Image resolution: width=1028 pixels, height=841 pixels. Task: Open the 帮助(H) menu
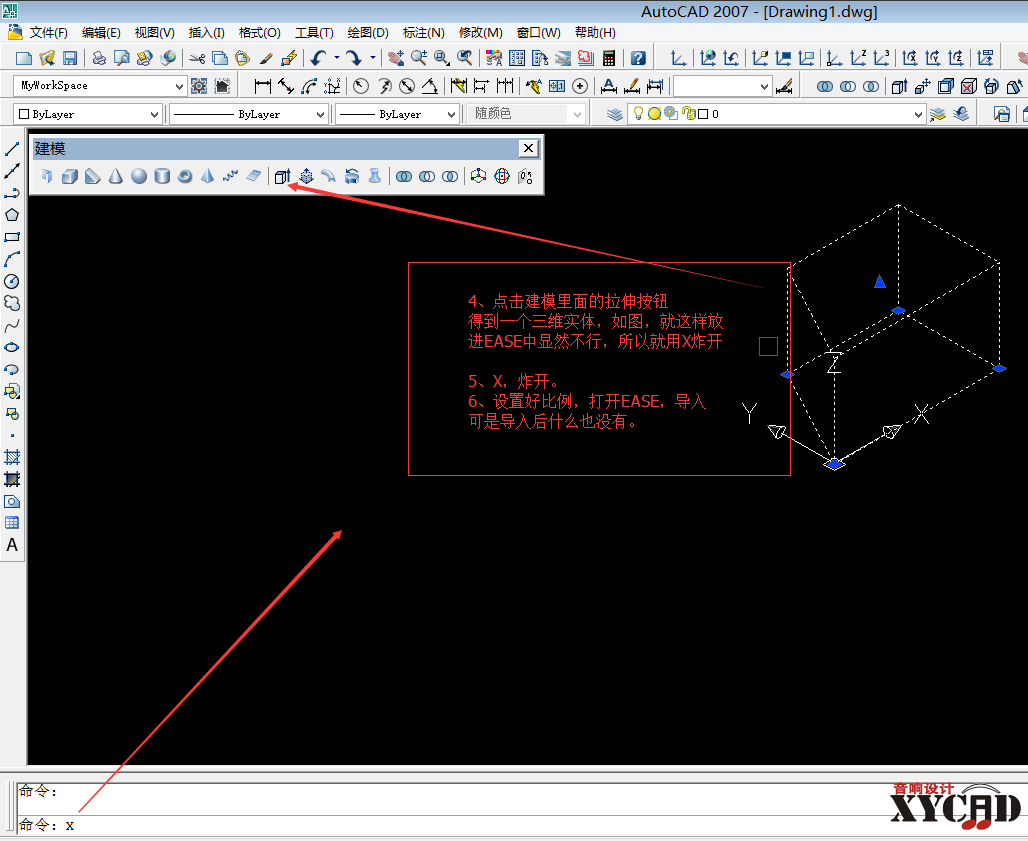(595, 33)
